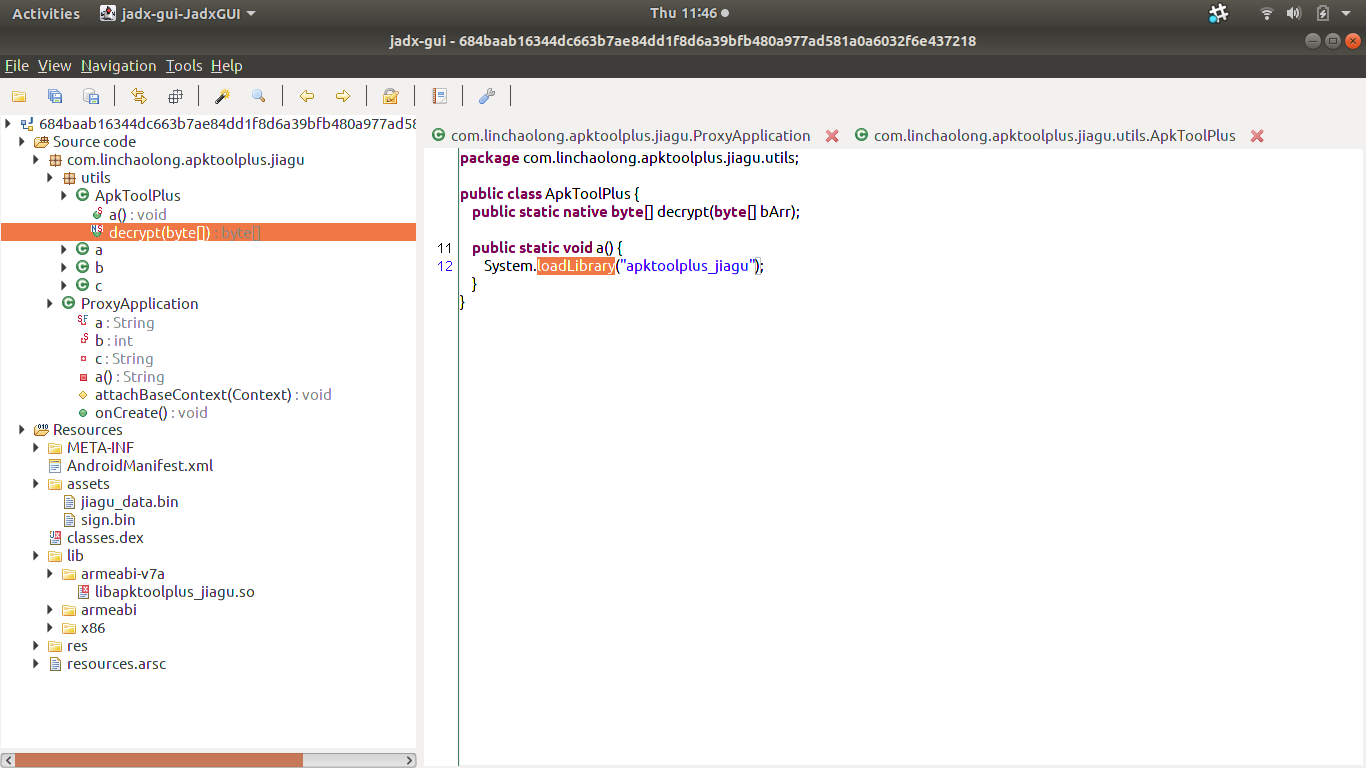Close the ApkToolPlus tab
The width and height of the screenshot is (1366, 768).
(1257, 135)
